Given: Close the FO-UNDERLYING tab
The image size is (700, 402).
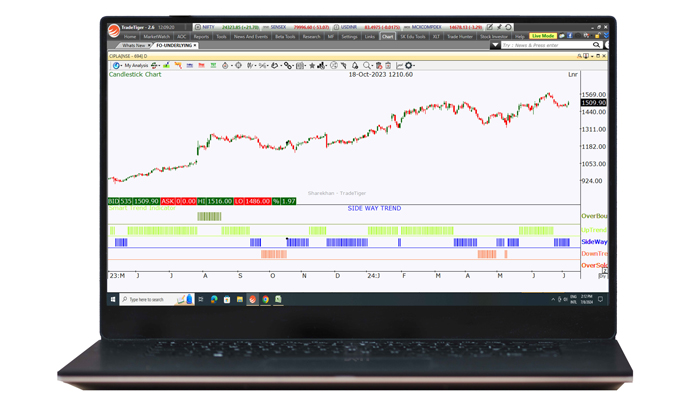Looking at the screenshot, I should click(195, 46).
